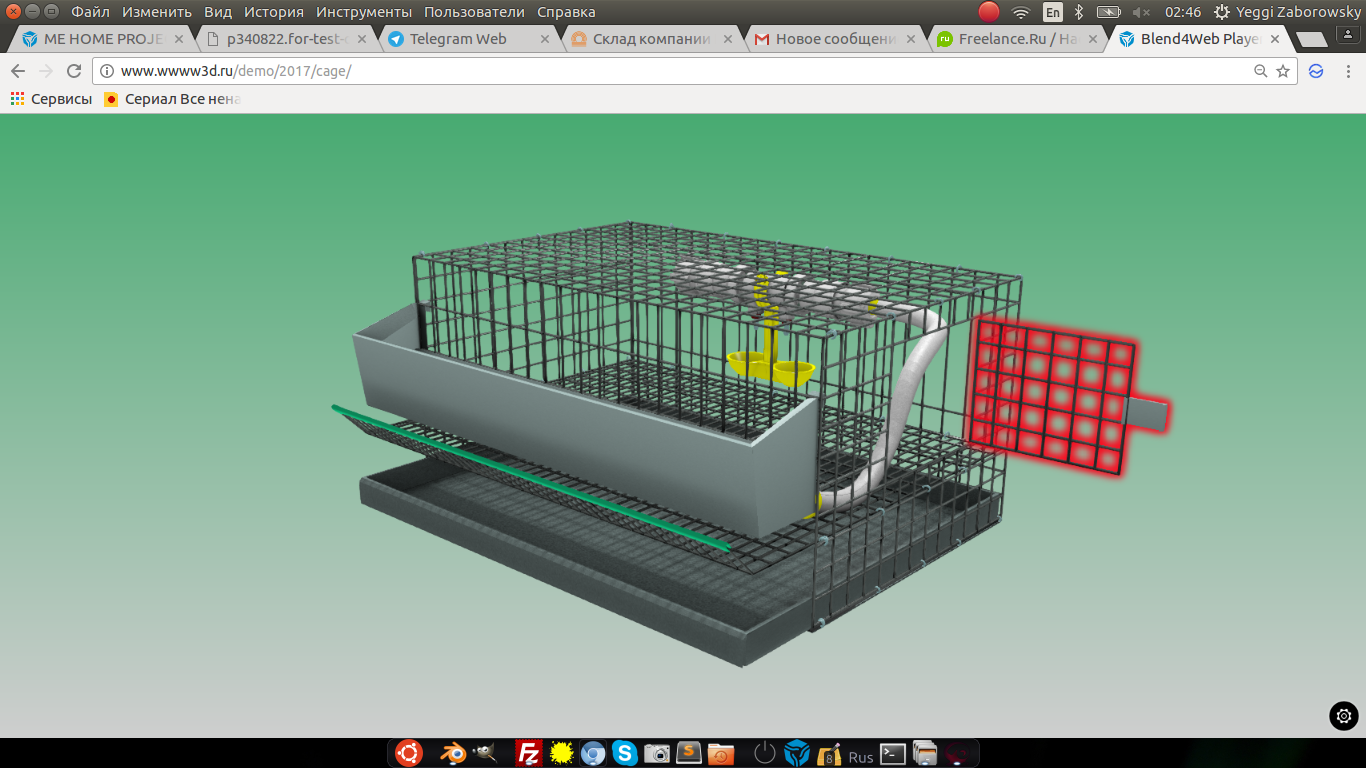This screenshot has height=768, width=1366.
Task: Switch to the ME HOME PROJECT tab
Action: 103,39
